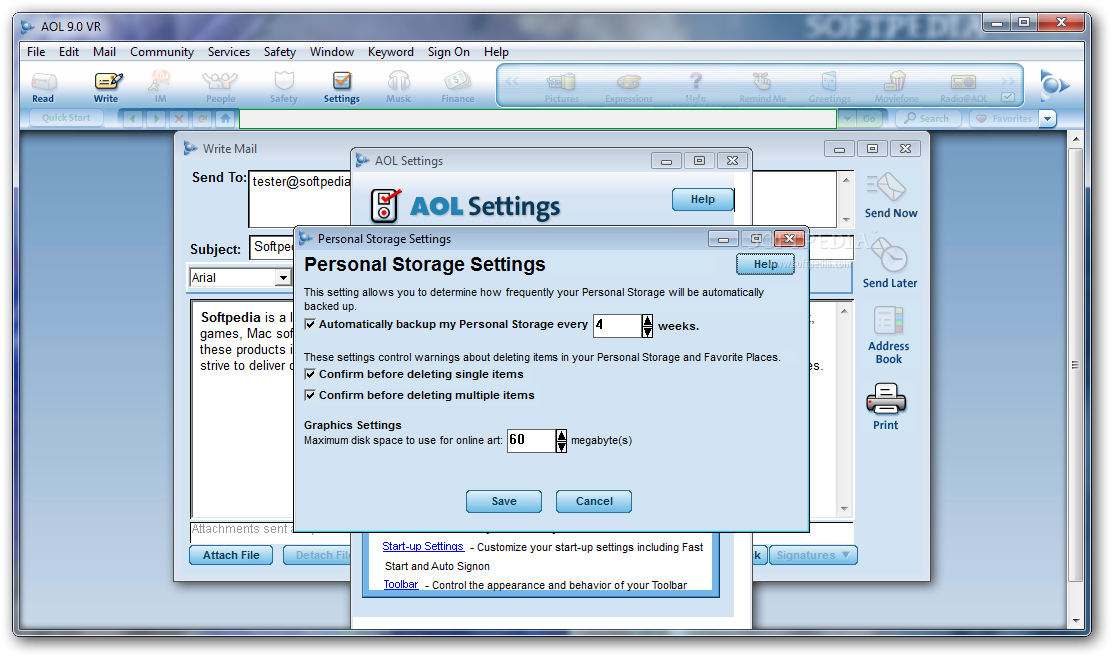Open the Start-up Settings link
1112x657 pixels.
pos(423,546)
